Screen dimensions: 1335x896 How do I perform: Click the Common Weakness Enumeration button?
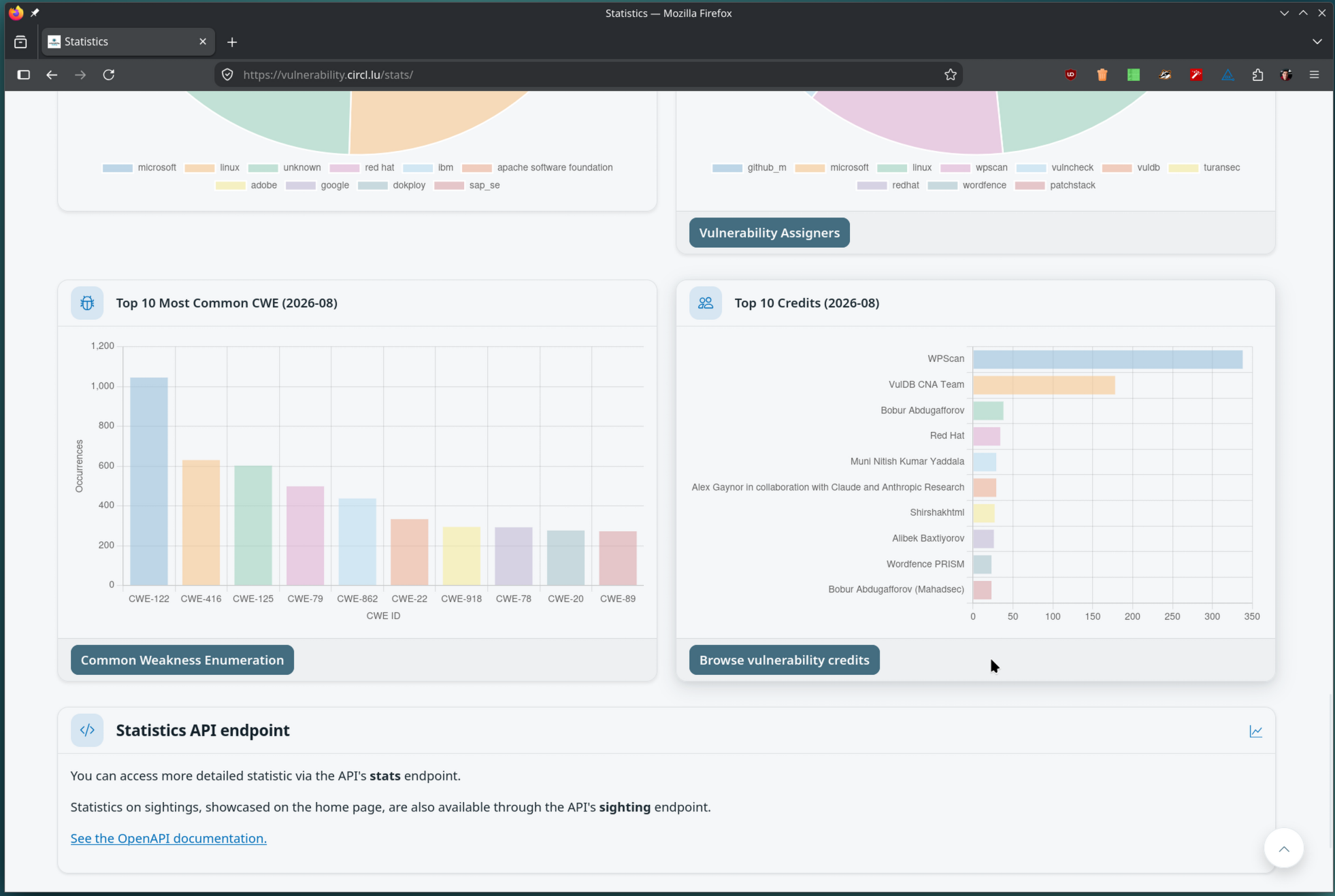[x=182, y=660]
